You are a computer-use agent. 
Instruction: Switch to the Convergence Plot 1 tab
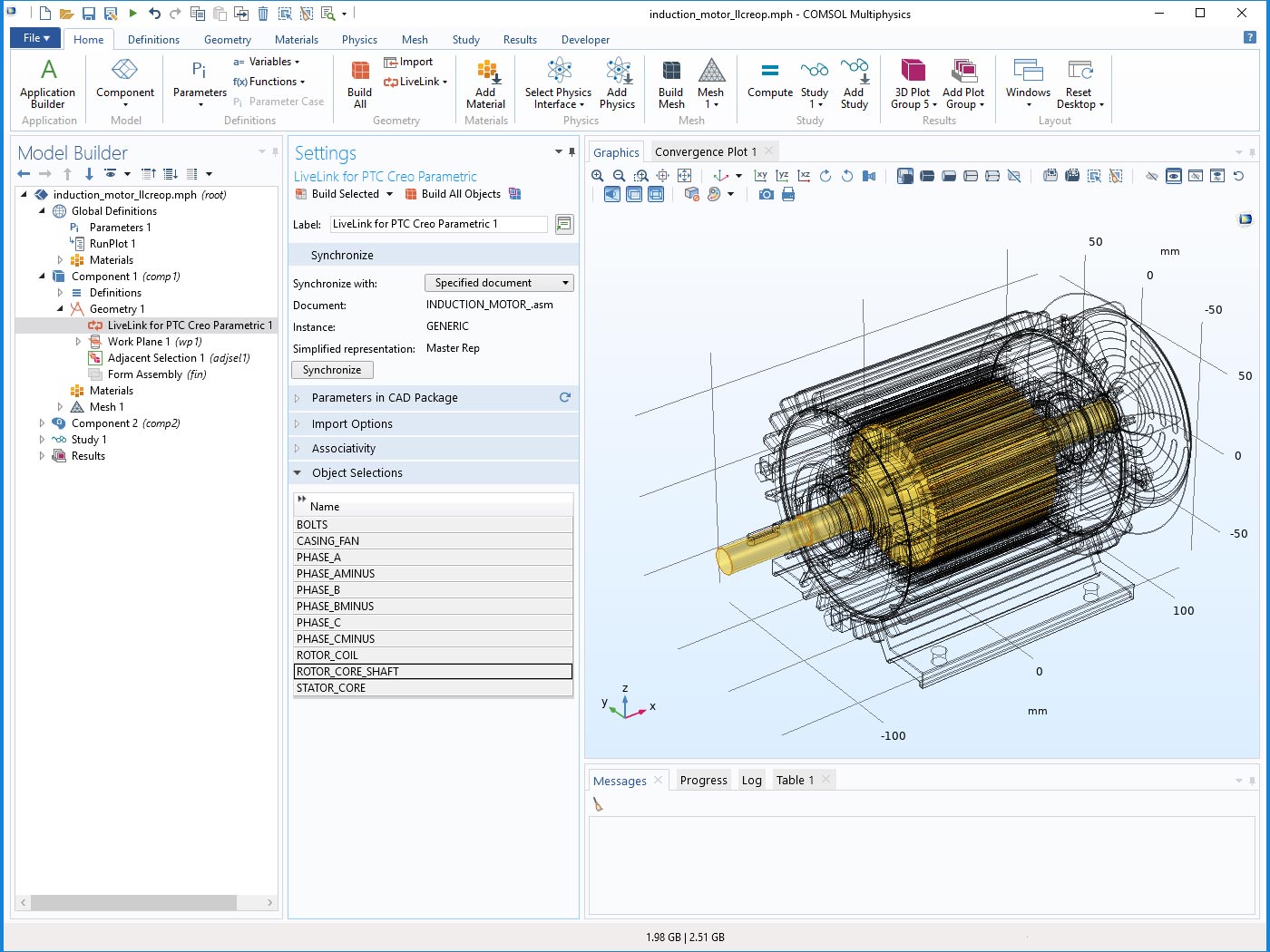click(x=705, y=151)
